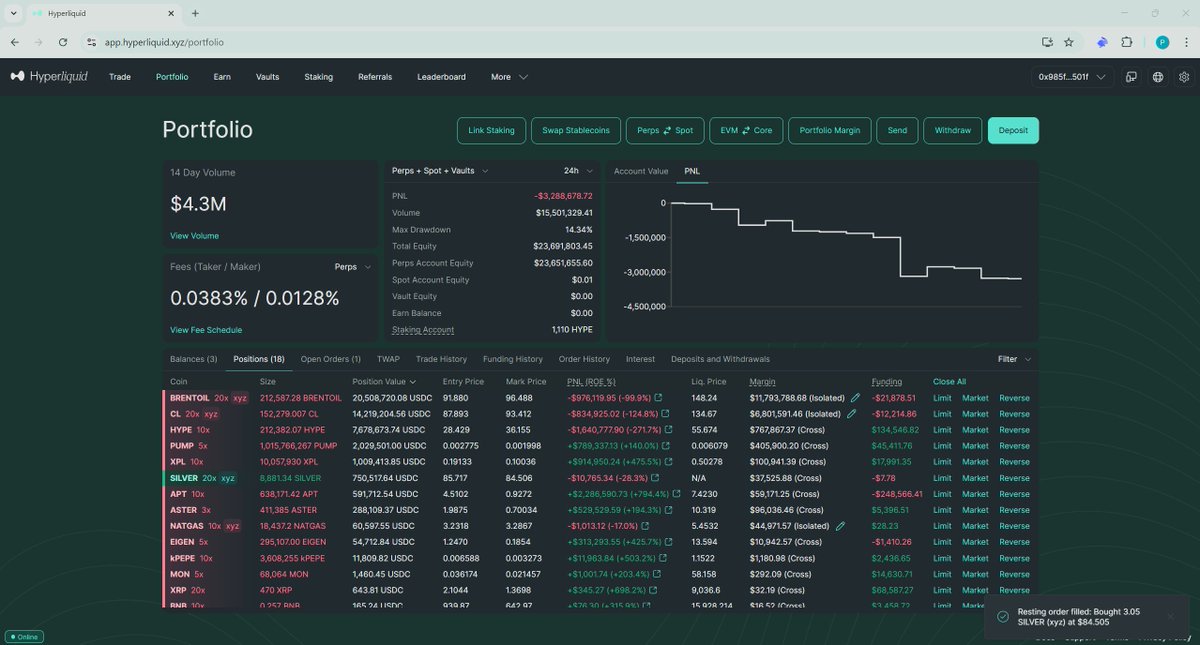Open the browser tab search chevron
This screenshot has height=645, width=1200.
tap(14, 13)
